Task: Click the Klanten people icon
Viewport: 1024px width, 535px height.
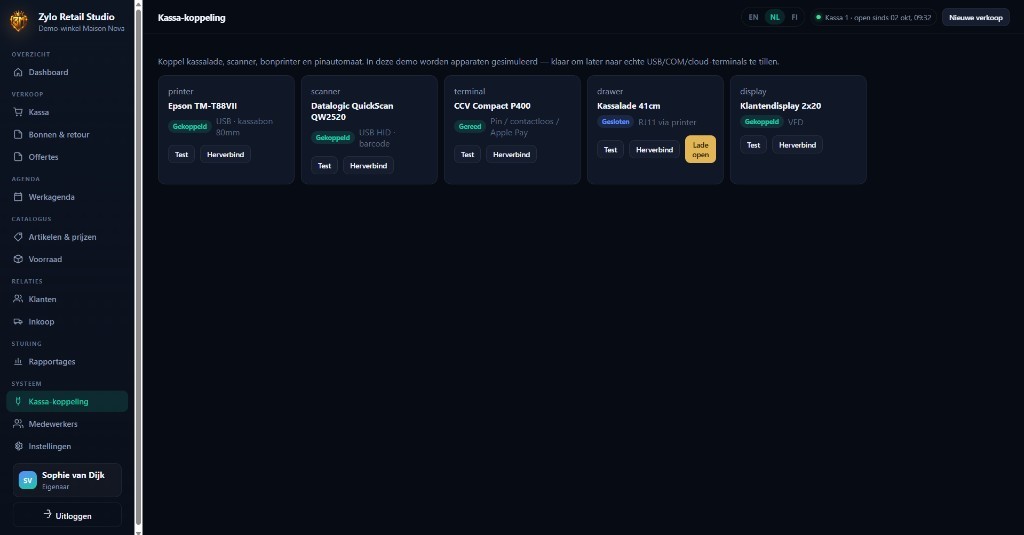Action: (x=18, y=299)
